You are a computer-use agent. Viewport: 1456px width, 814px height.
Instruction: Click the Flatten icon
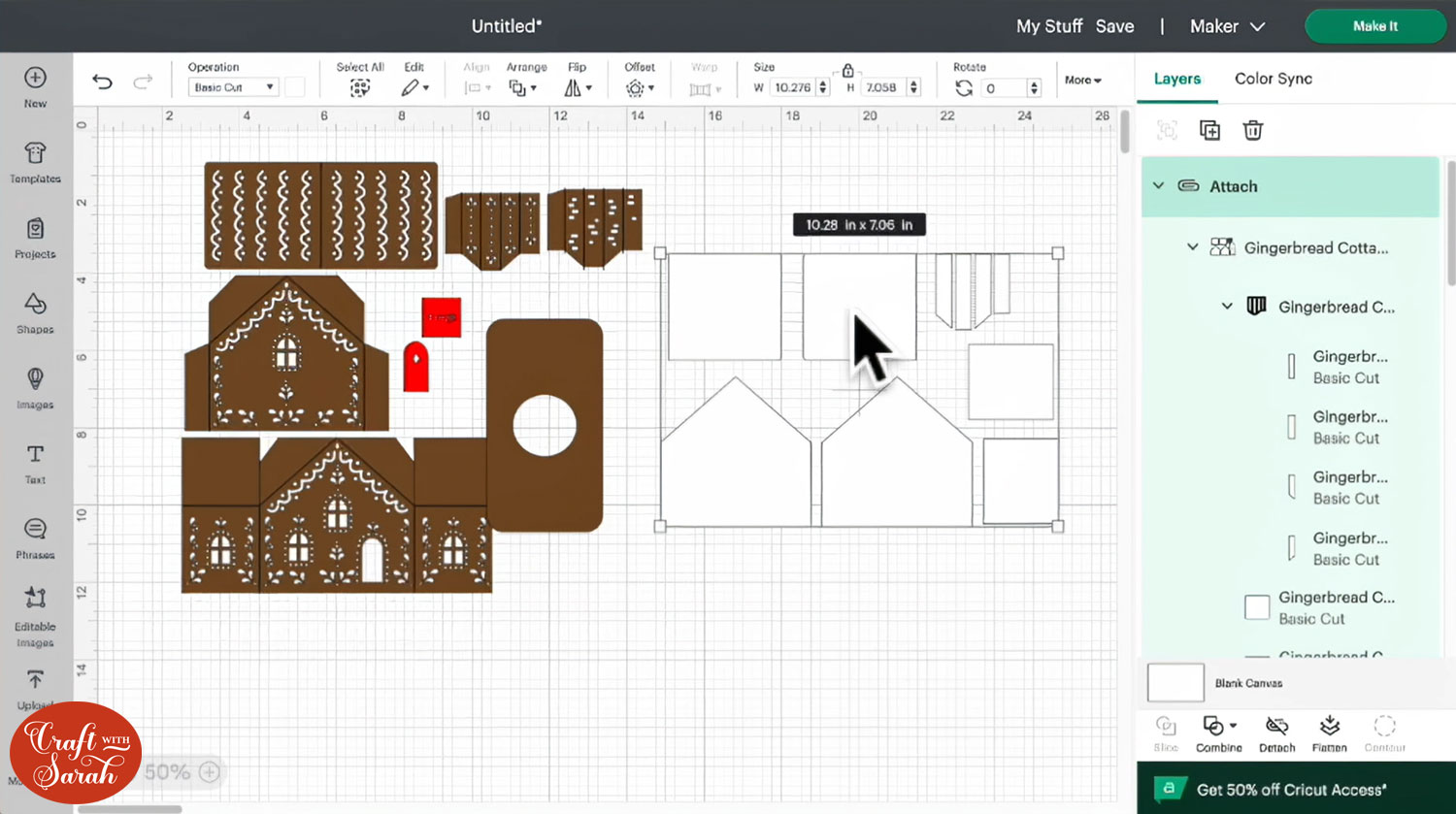coord(1329,733)
